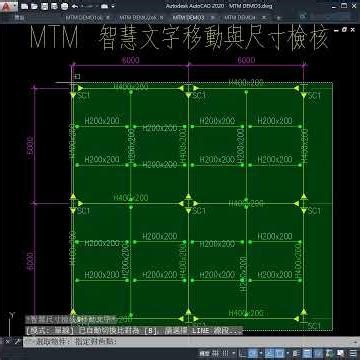Open the snap mode dropdown arrow

click(x=234, y=354)
